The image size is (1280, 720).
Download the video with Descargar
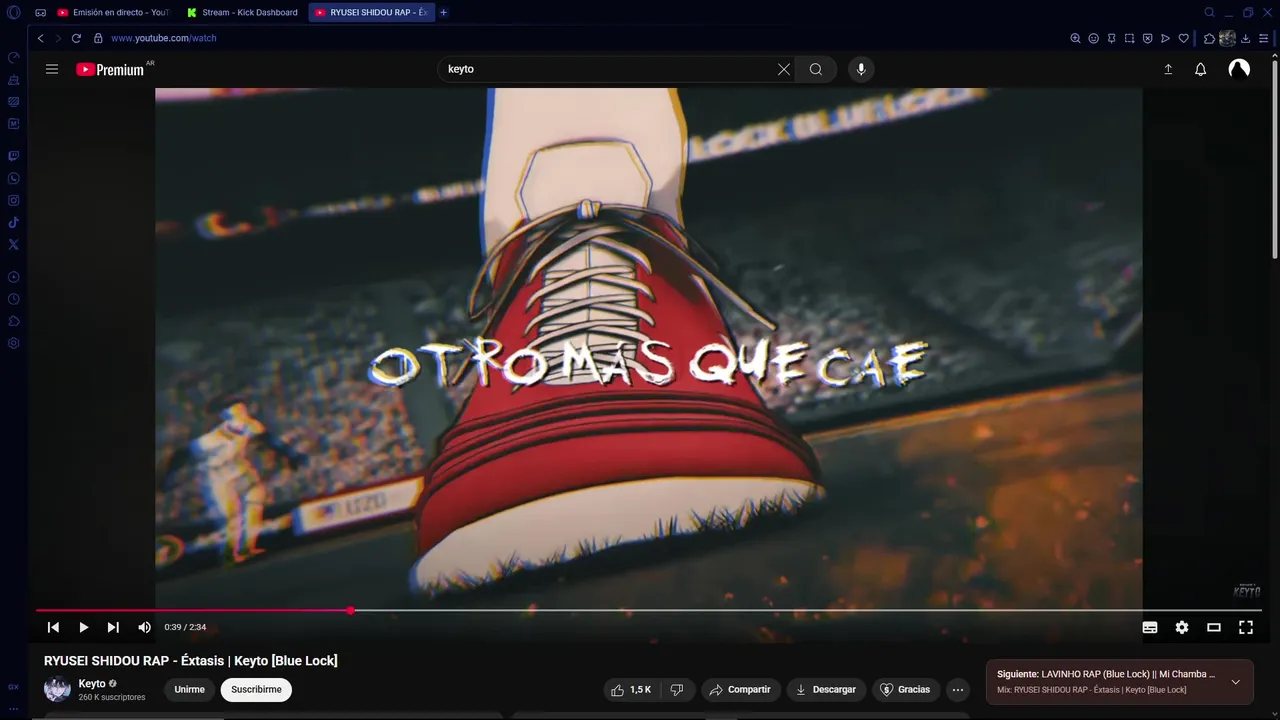(825, 689)
